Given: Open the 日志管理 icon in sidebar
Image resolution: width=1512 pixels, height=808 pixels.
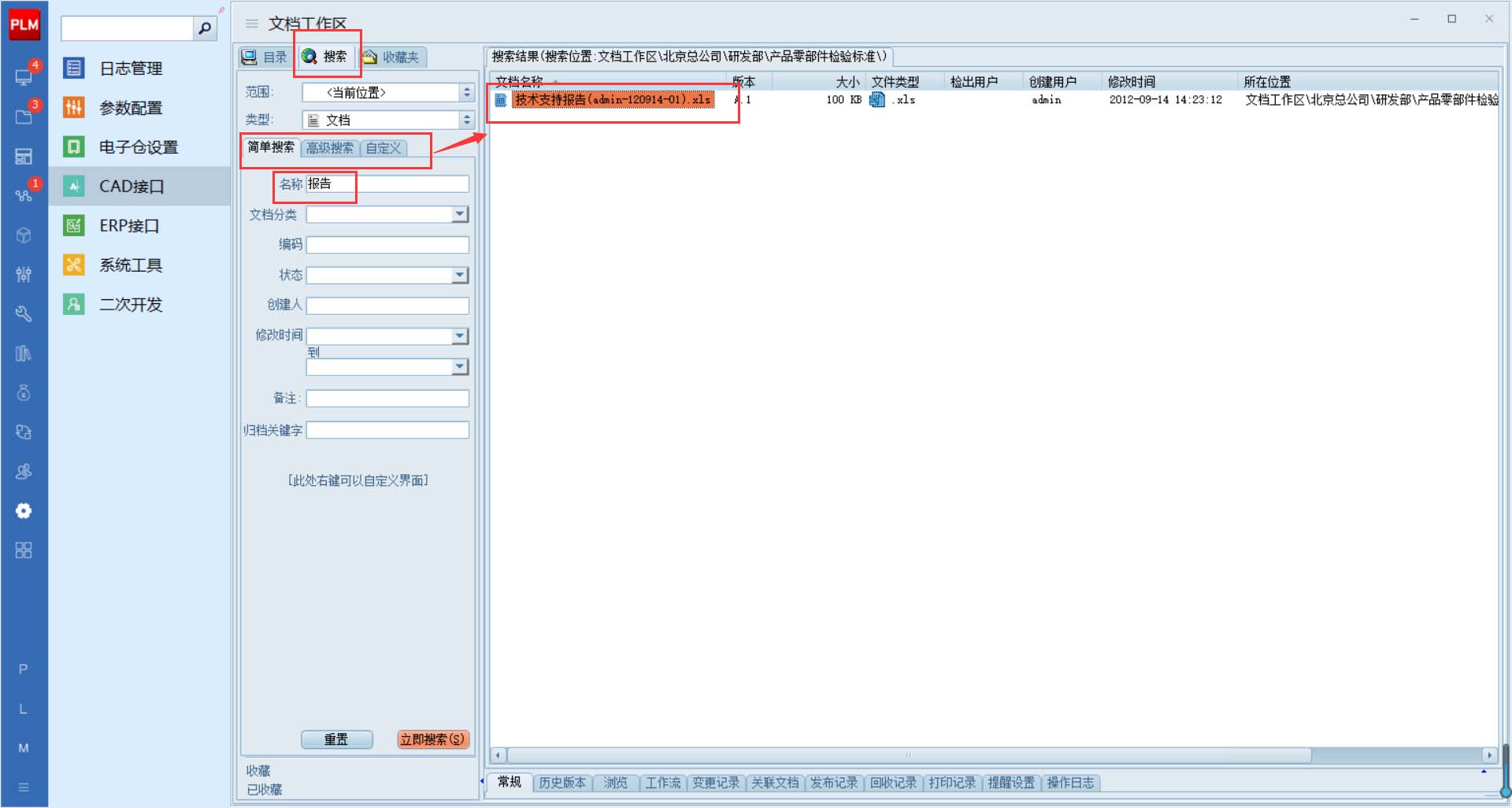Looking at the screenshot, I should pyautogui.click(x=74, y=69).
